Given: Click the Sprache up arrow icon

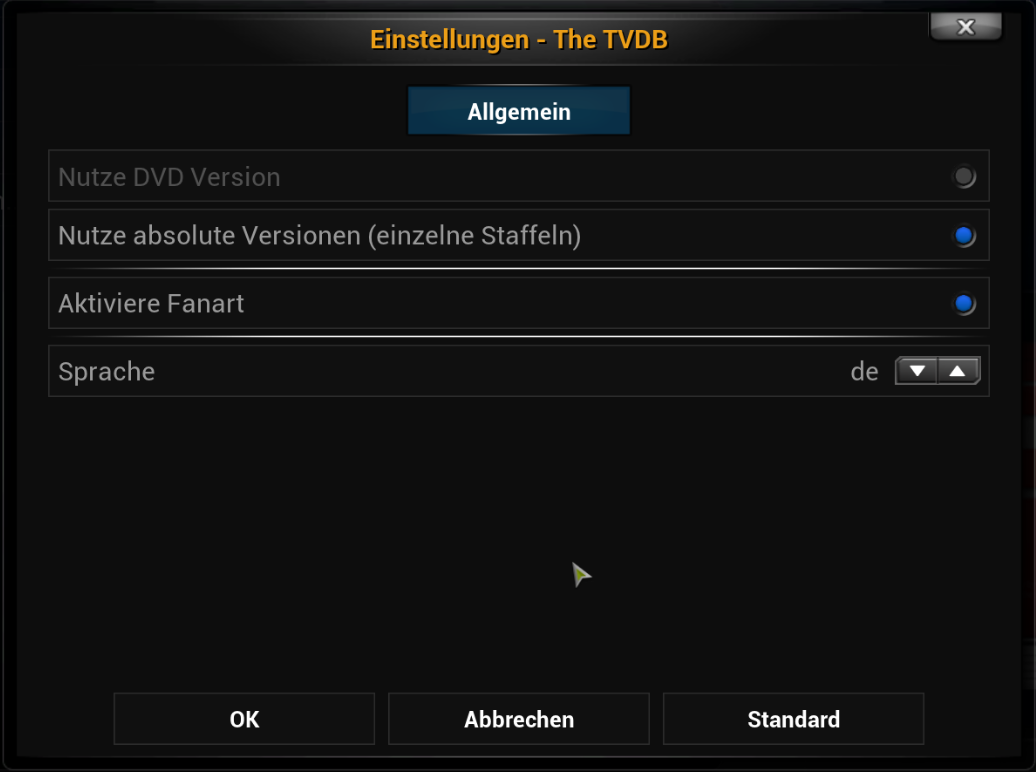Looking at the screenshot, I should [x=958, y=371].
